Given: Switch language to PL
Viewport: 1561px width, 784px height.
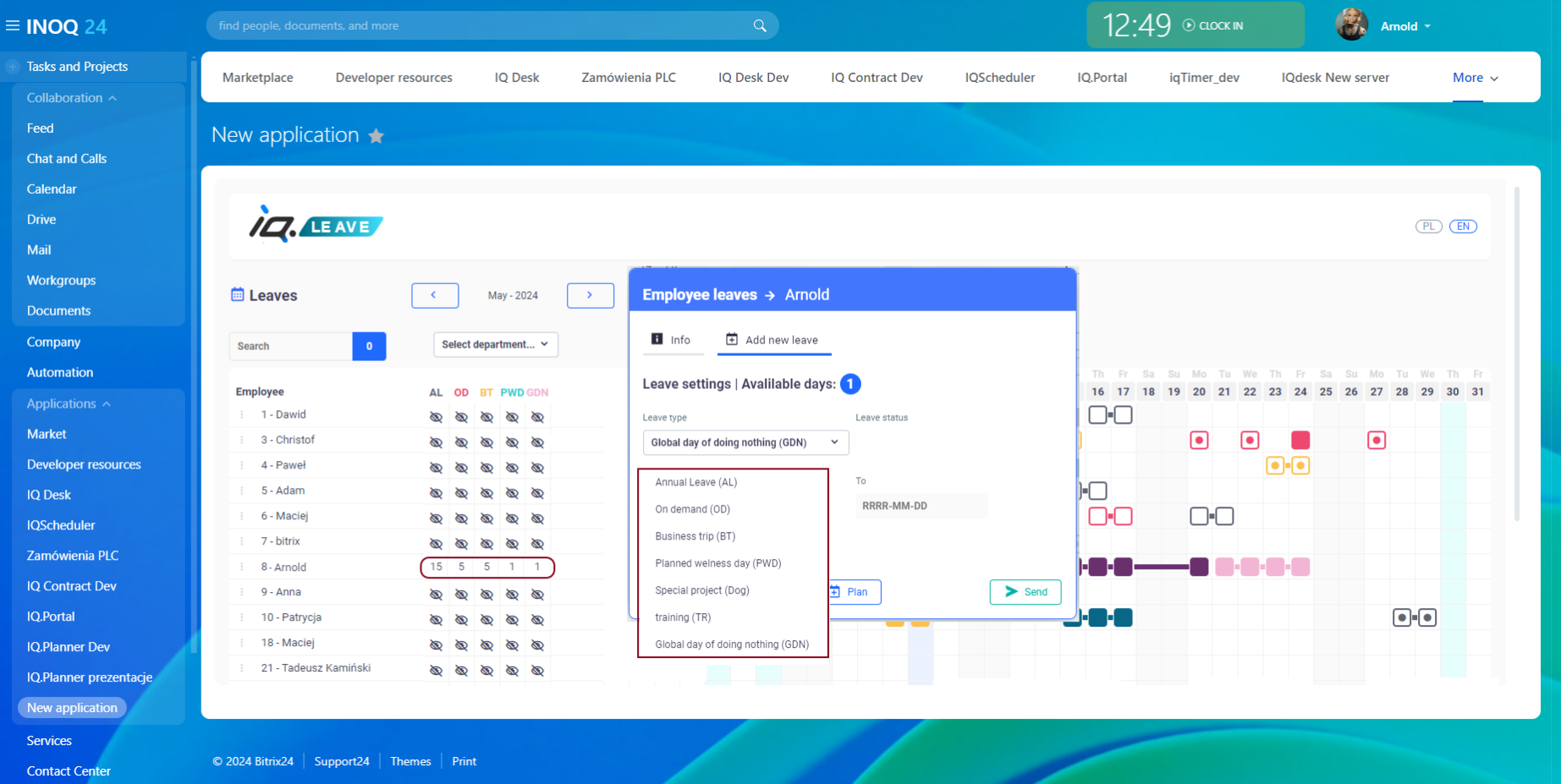Looking at the screenshot, I should 1429,226.
